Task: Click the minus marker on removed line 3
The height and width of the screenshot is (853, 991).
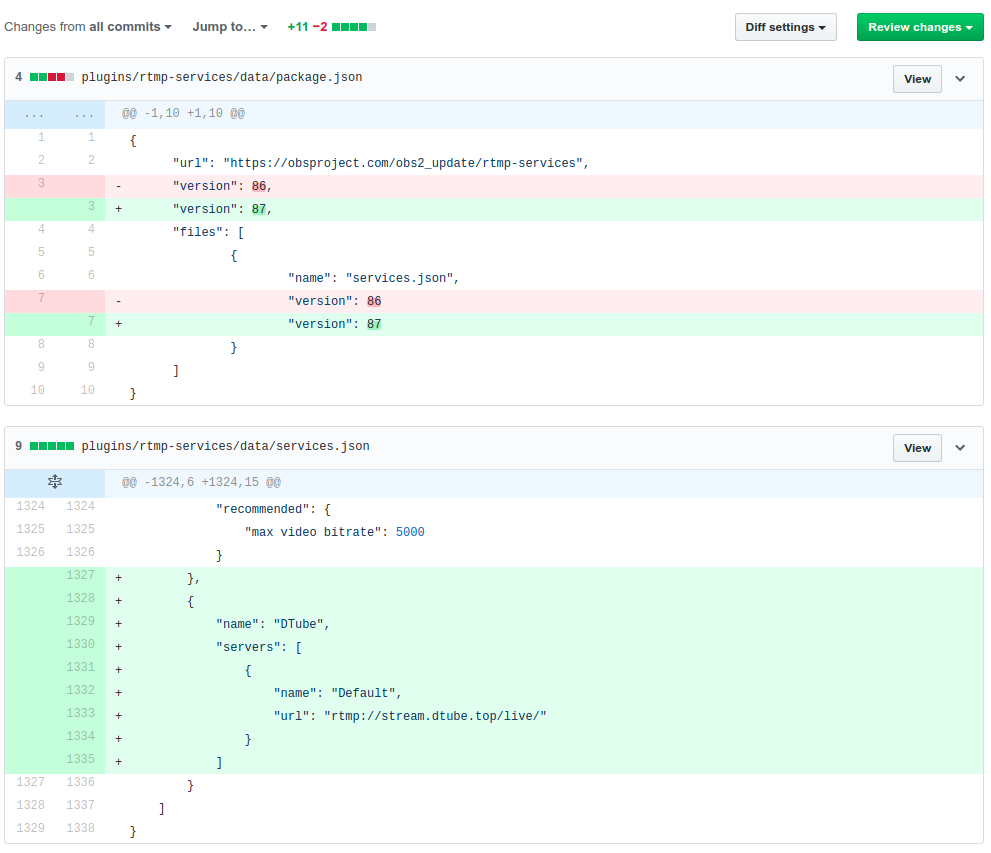Action: click(x=118, y=186)
